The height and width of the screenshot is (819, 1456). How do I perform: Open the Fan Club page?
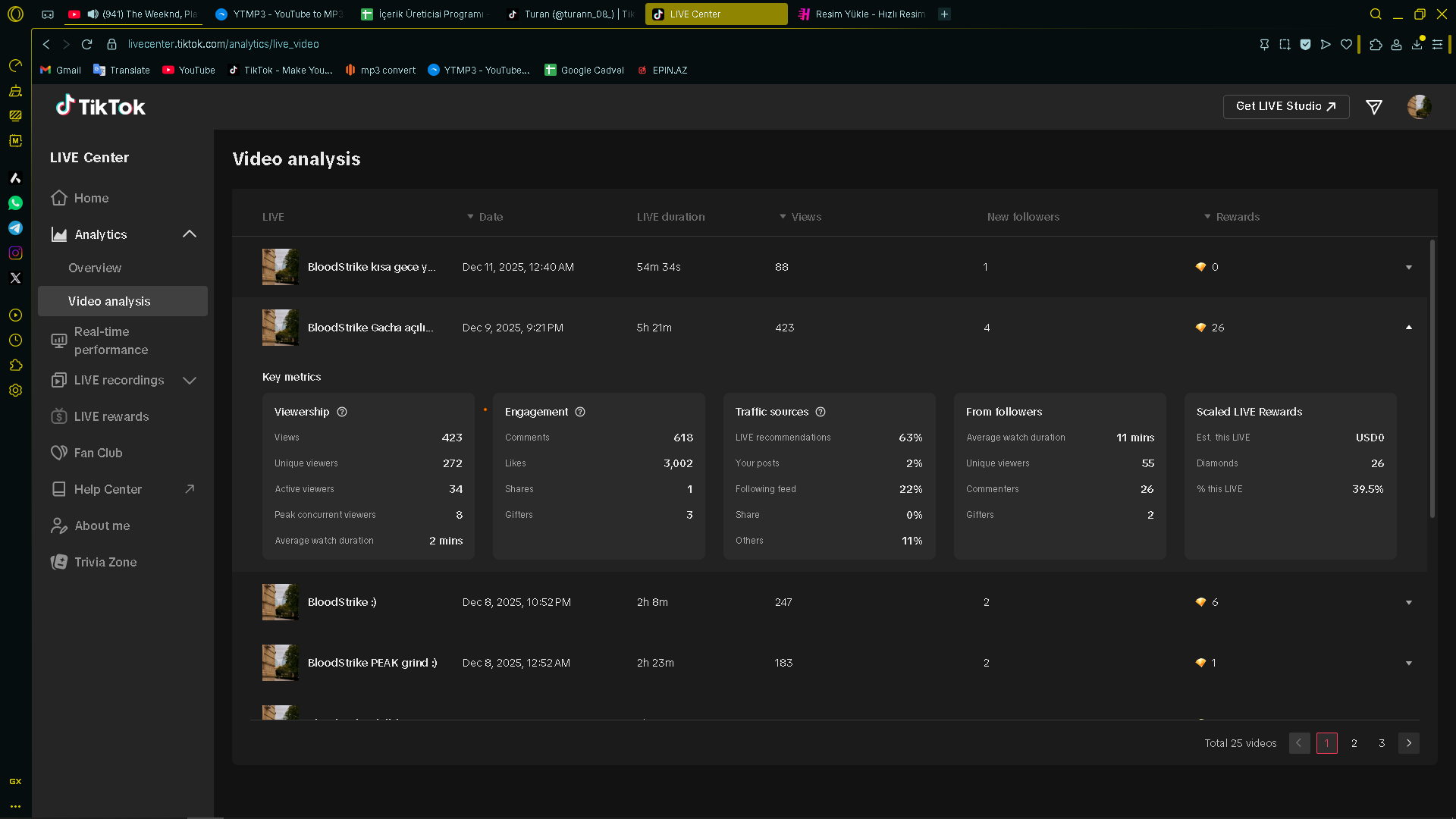(x=123, y=453)
